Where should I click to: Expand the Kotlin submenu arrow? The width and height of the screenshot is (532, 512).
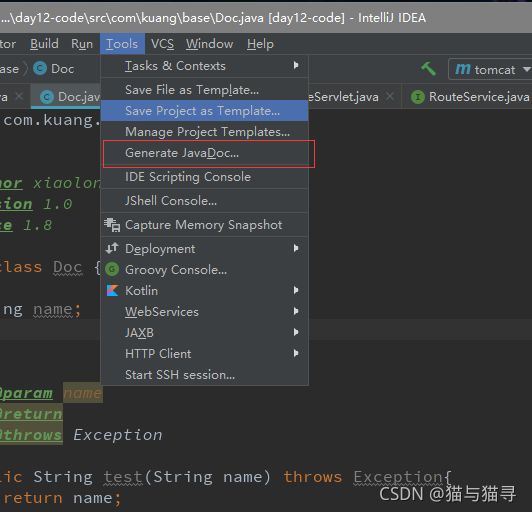click(296, 290)
